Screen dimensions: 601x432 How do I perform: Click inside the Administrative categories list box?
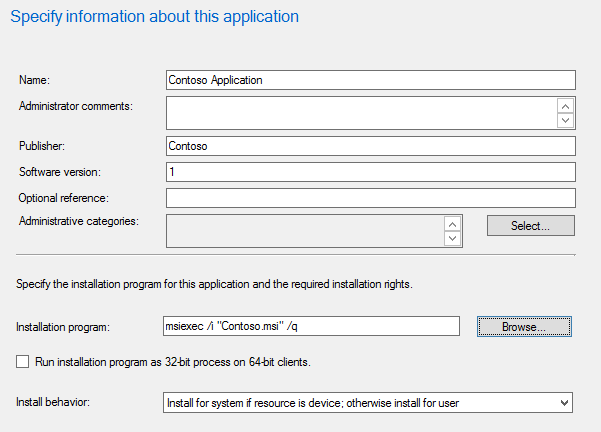click(303, 231)
